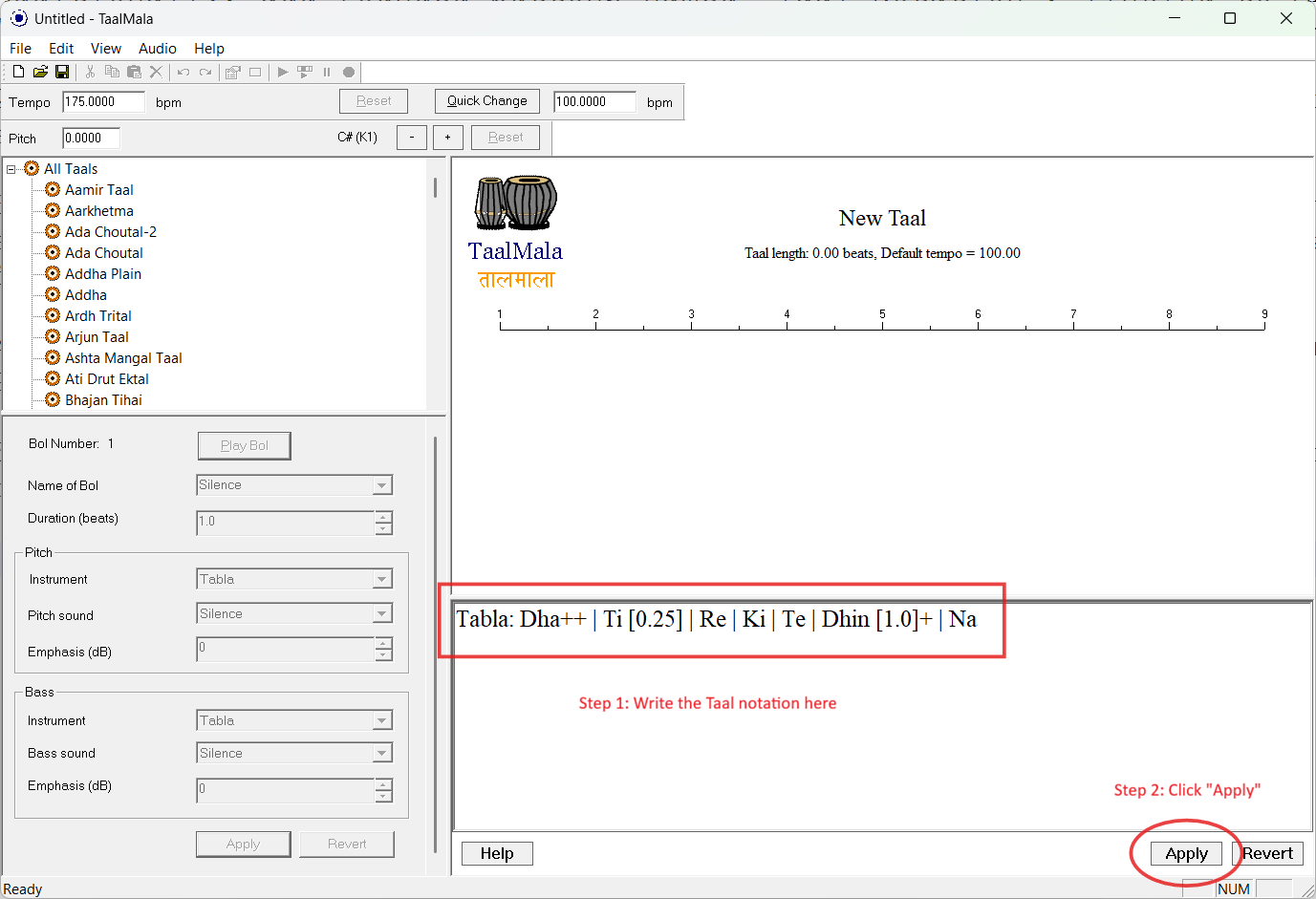Open the Audio menu
This screenshot has height=899, width=1316.
coord(158,49)
